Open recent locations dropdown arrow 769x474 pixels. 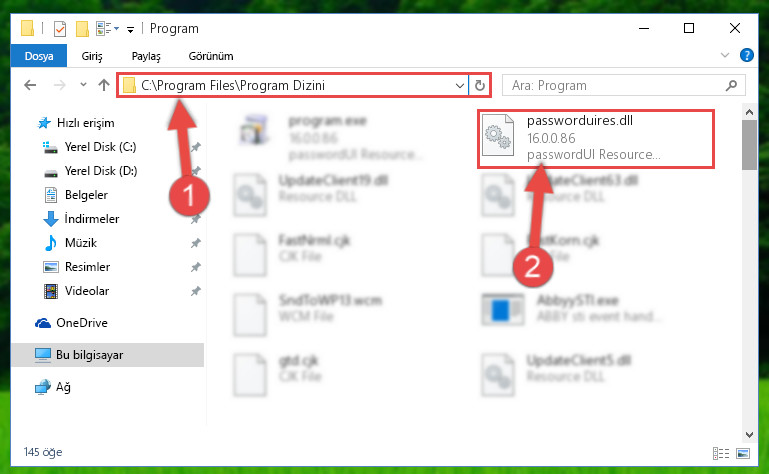[83, 85]
